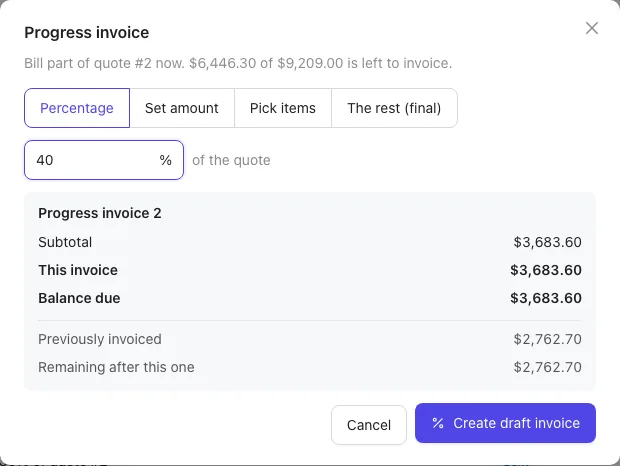Click the Subtotal label

(65, 242)
